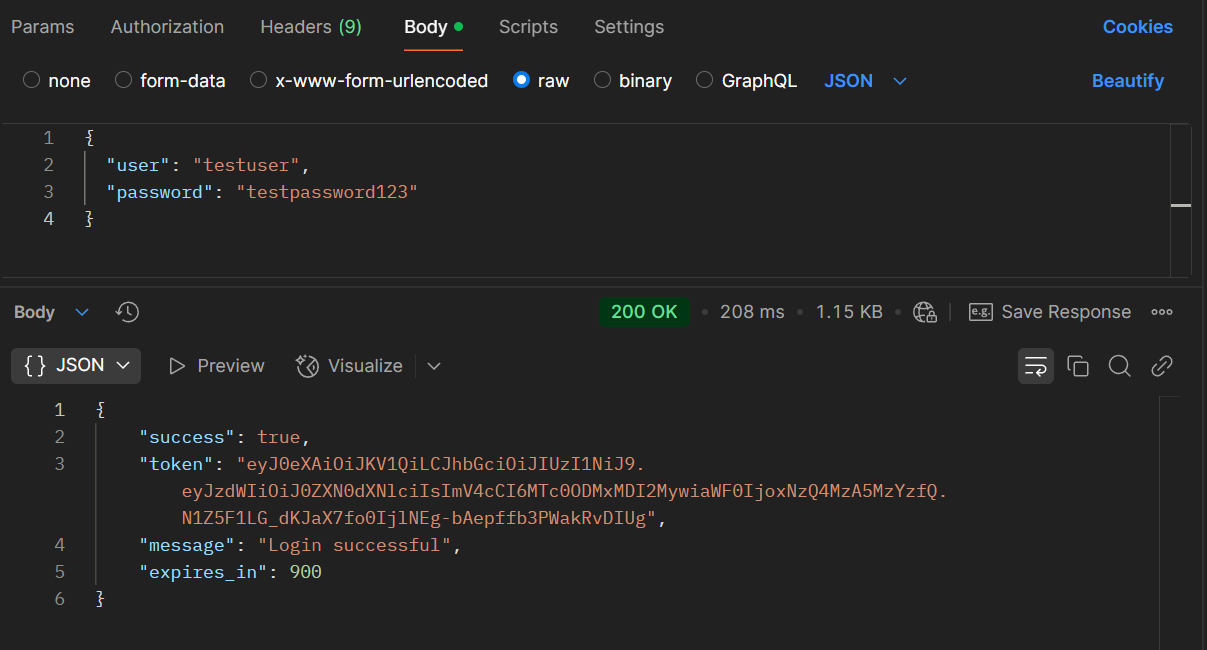Choose GraphQL as the body type
The height and width of the screenshot is (650, 1207).
[x=746, y=80]
